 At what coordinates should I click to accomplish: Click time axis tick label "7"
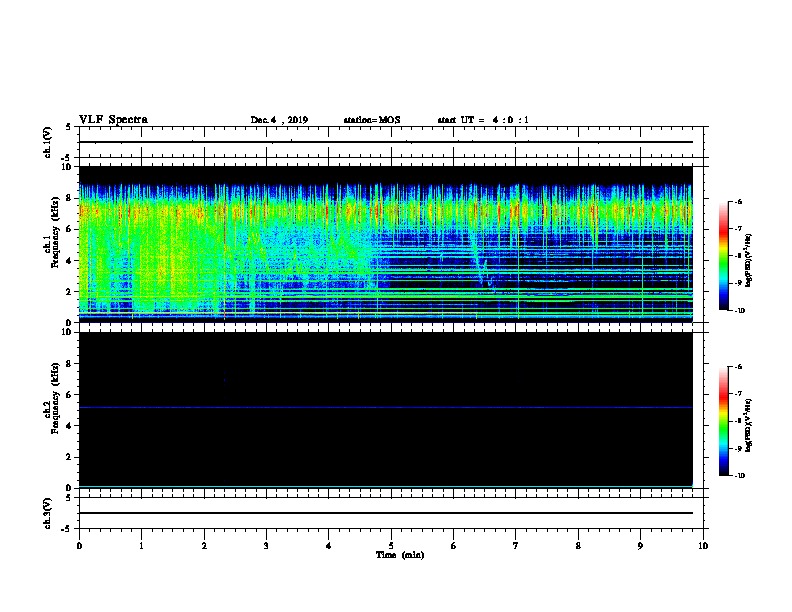coord(516,546)
